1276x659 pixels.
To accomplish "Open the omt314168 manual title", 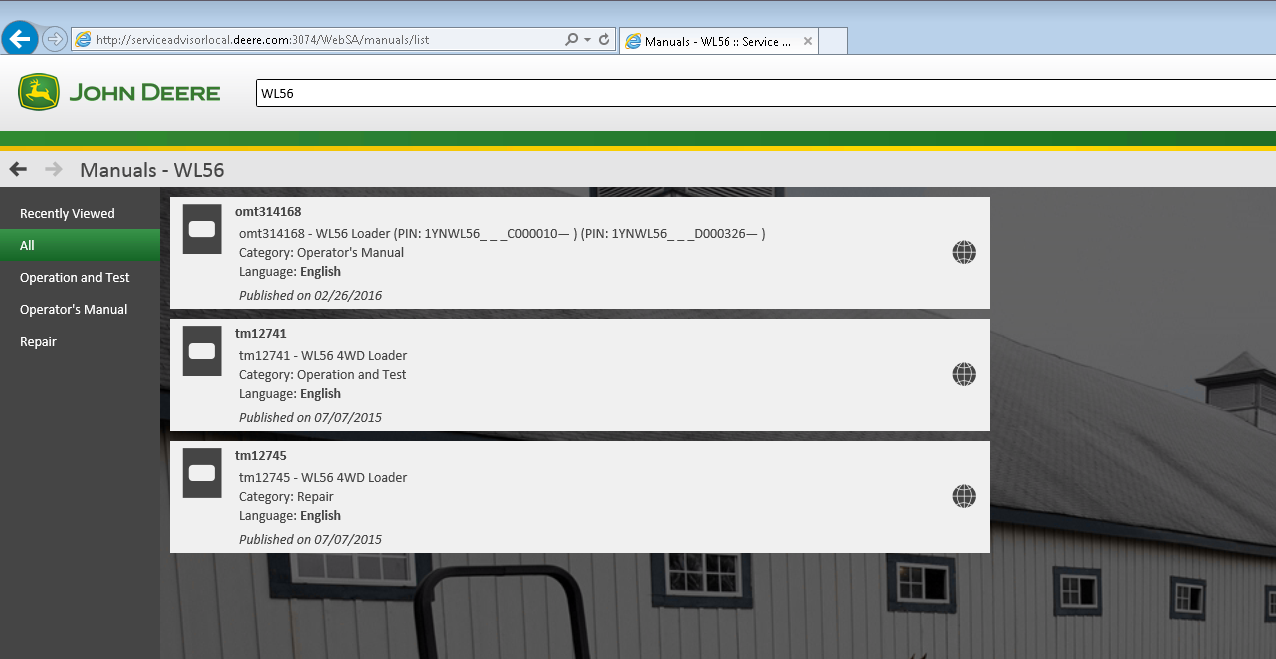I will coord(268,211).
